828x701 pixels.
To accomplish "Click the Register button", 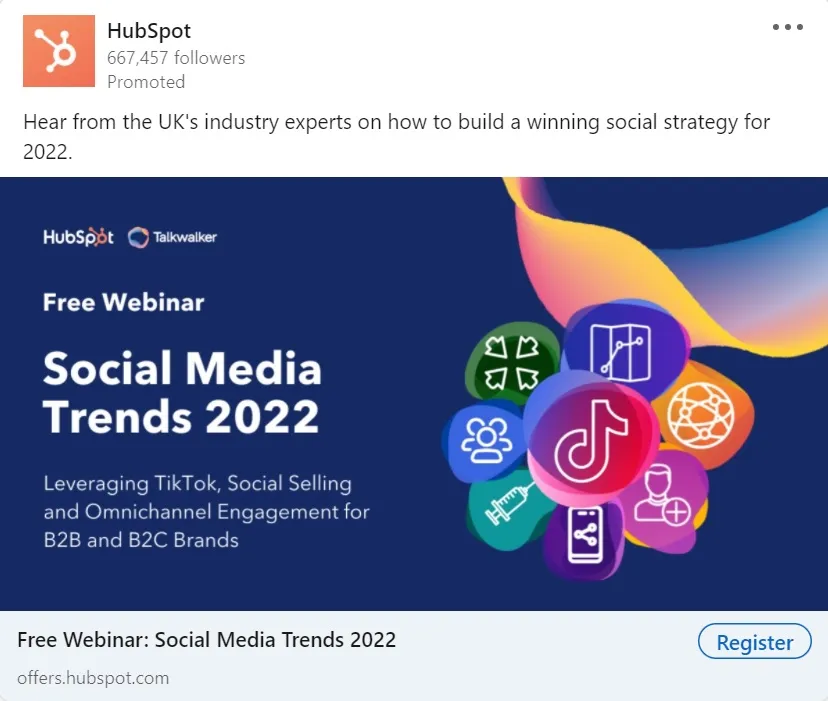I will coord(755,642).
